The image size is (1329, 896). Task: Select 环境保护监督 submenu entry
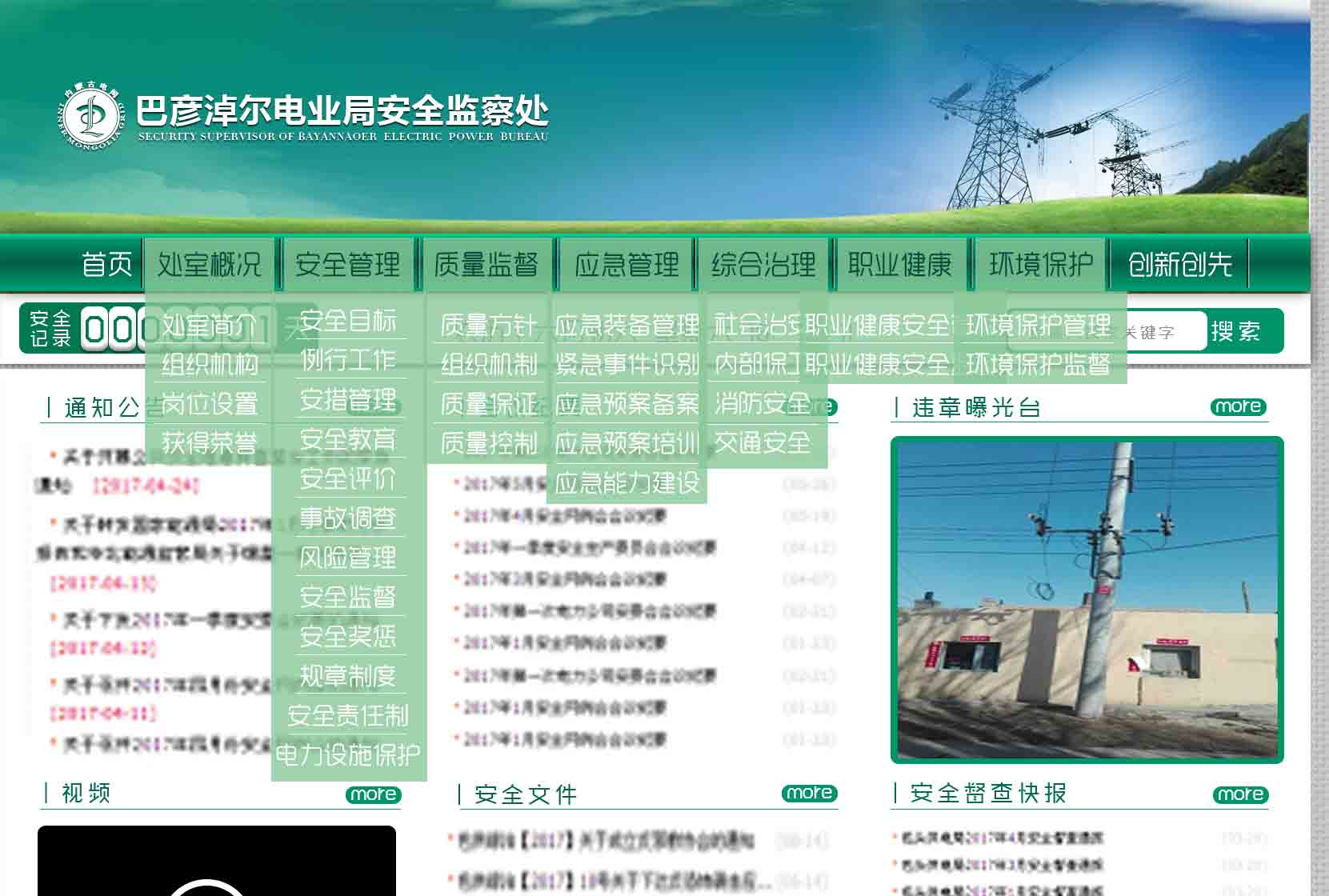pos(1039,364)
